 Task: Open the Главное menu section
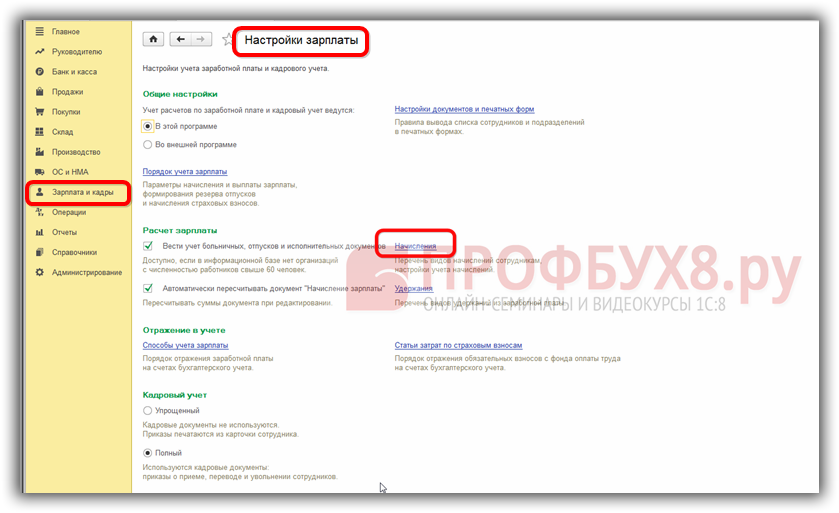(66, 32)
